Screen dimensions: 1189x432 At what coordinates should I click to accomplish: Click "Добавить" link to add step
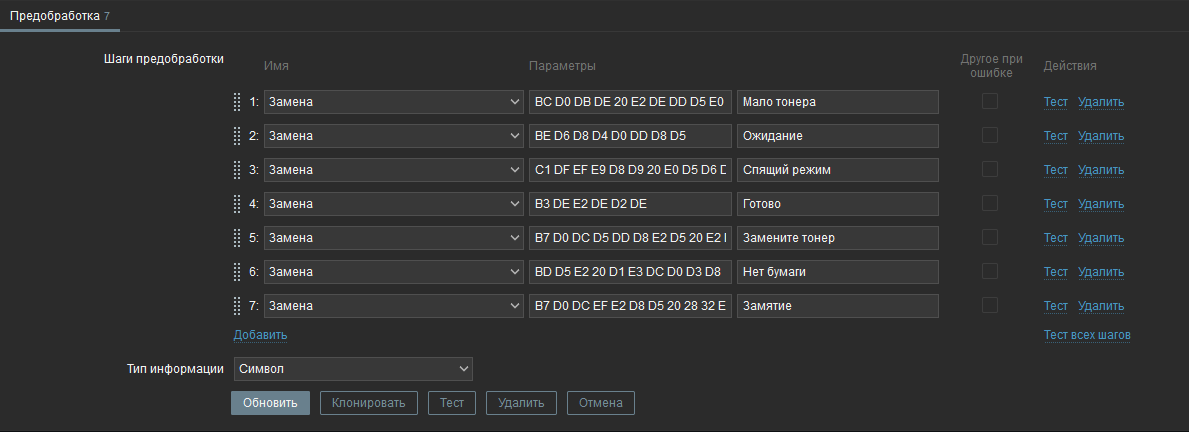pyautogui.click(x=260, y=335)
